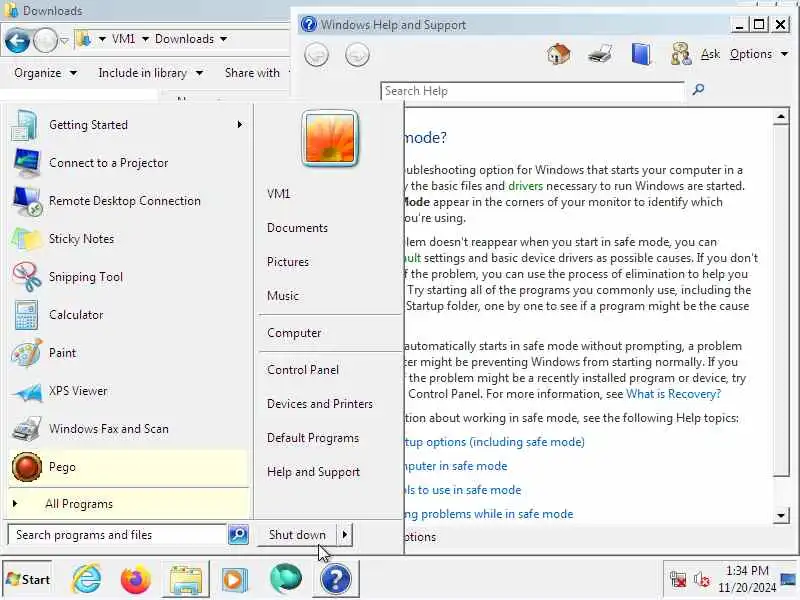The width and height of the screenshot is (800, 600).
Task: Open Organize dropdown in Downloads window
Action: coord(45,73)
